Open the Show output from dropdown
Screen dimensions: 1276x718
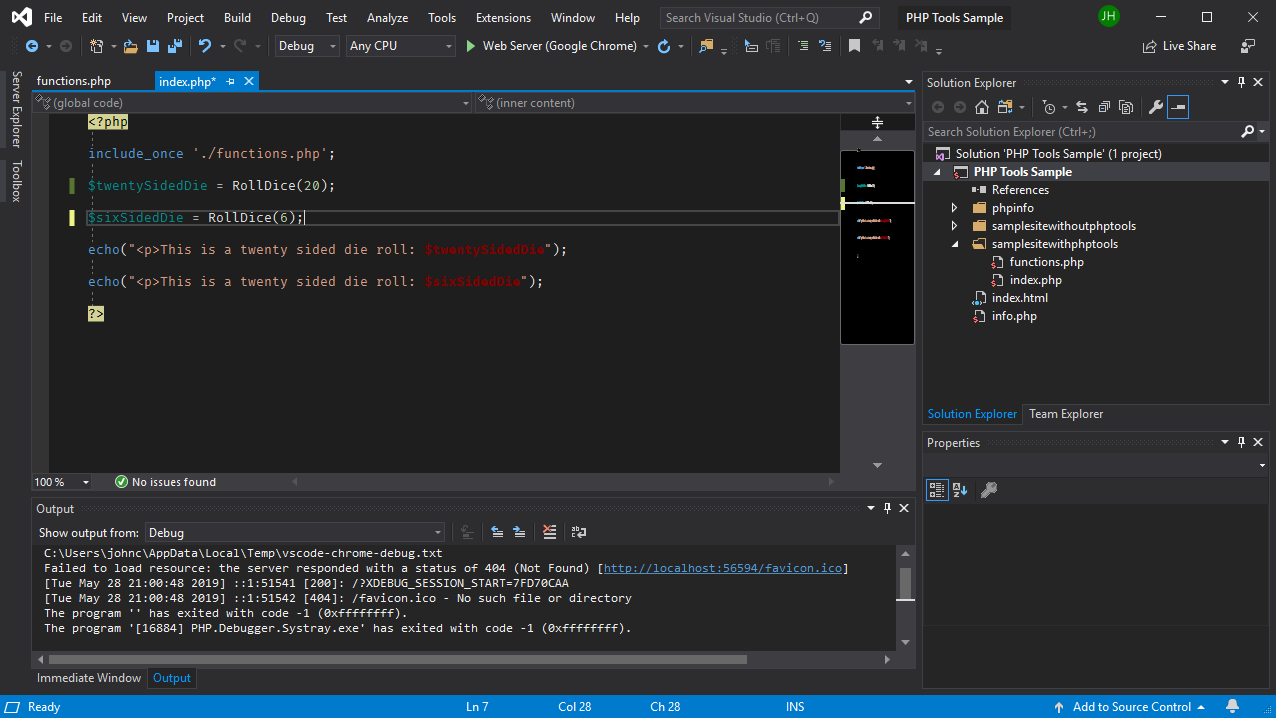coord(295,533)
